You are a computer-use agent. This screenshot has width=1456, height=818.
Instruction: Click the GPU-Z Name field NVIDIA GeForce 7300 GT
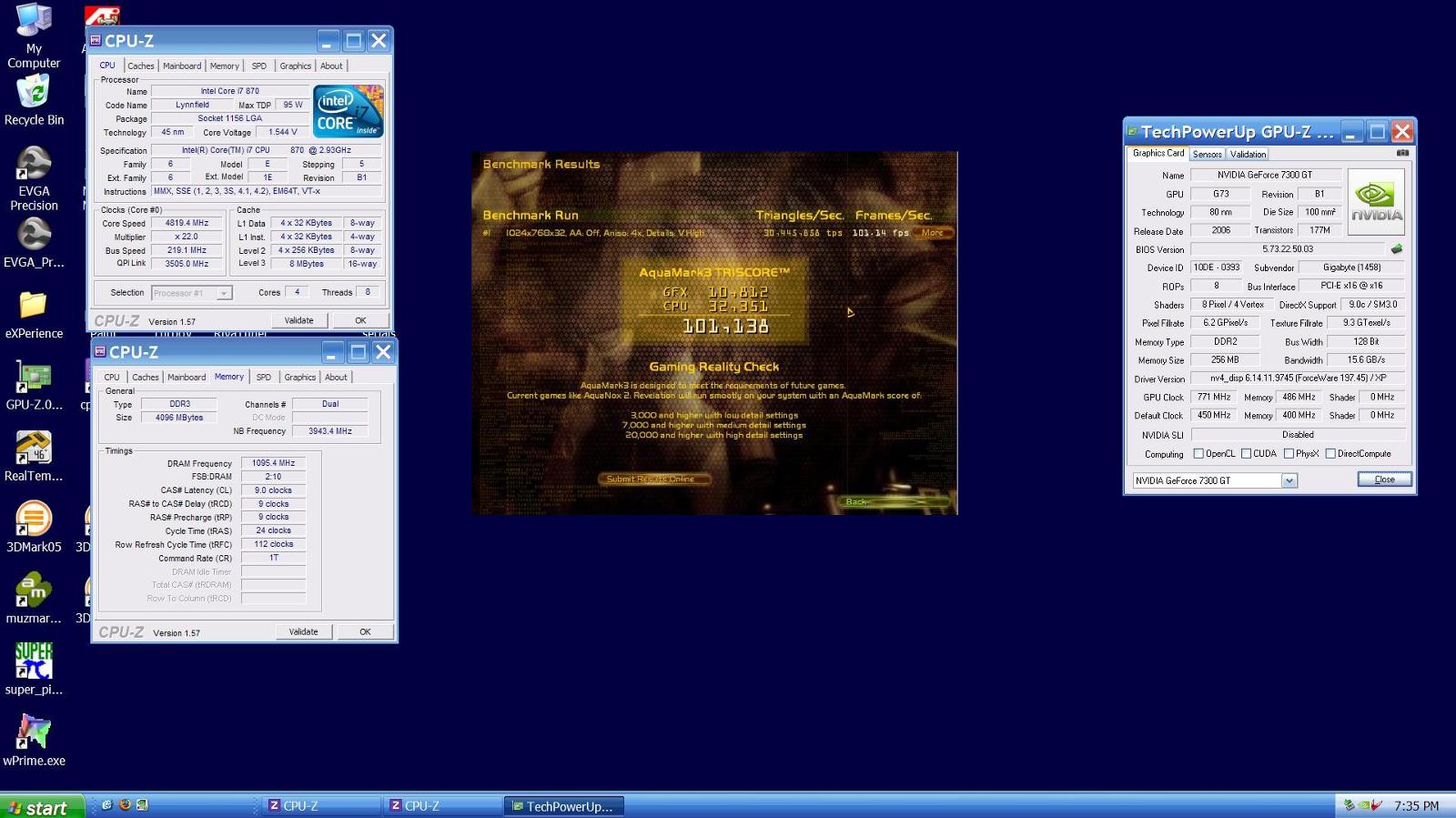[x=1266, y=175]
